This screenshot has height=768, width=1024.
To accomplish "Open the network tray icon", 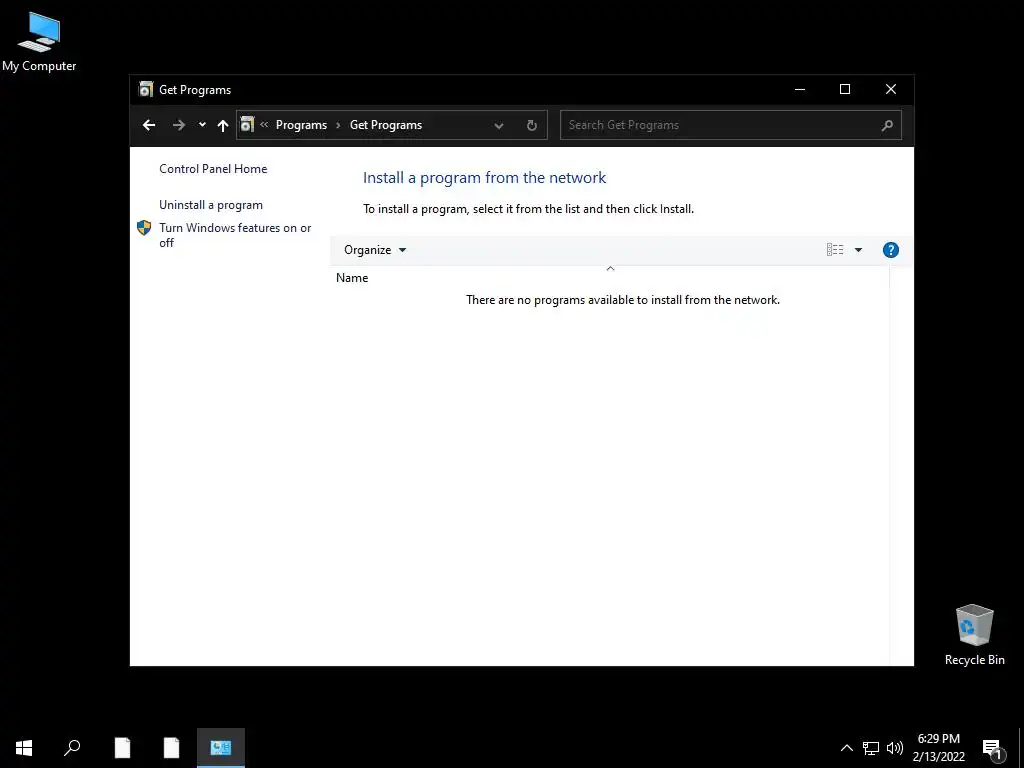I will [871, 748].
